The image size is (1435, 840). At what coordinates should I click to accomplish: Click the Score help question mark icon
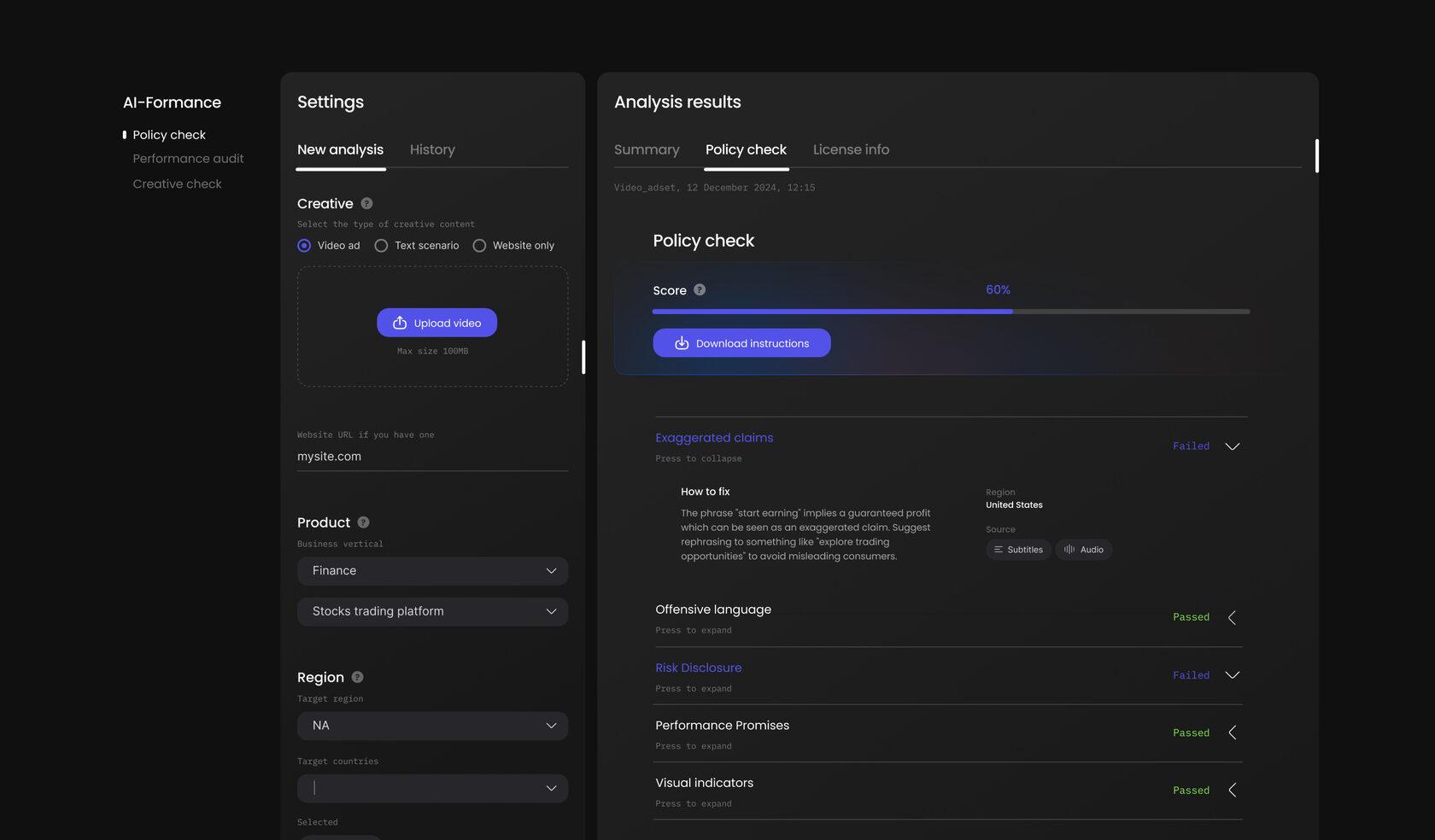pos(700,290)
